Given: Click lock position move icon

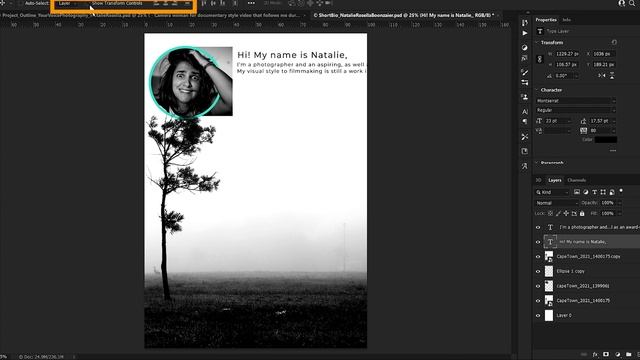Looking at the screenshot, I should point(566,213).
